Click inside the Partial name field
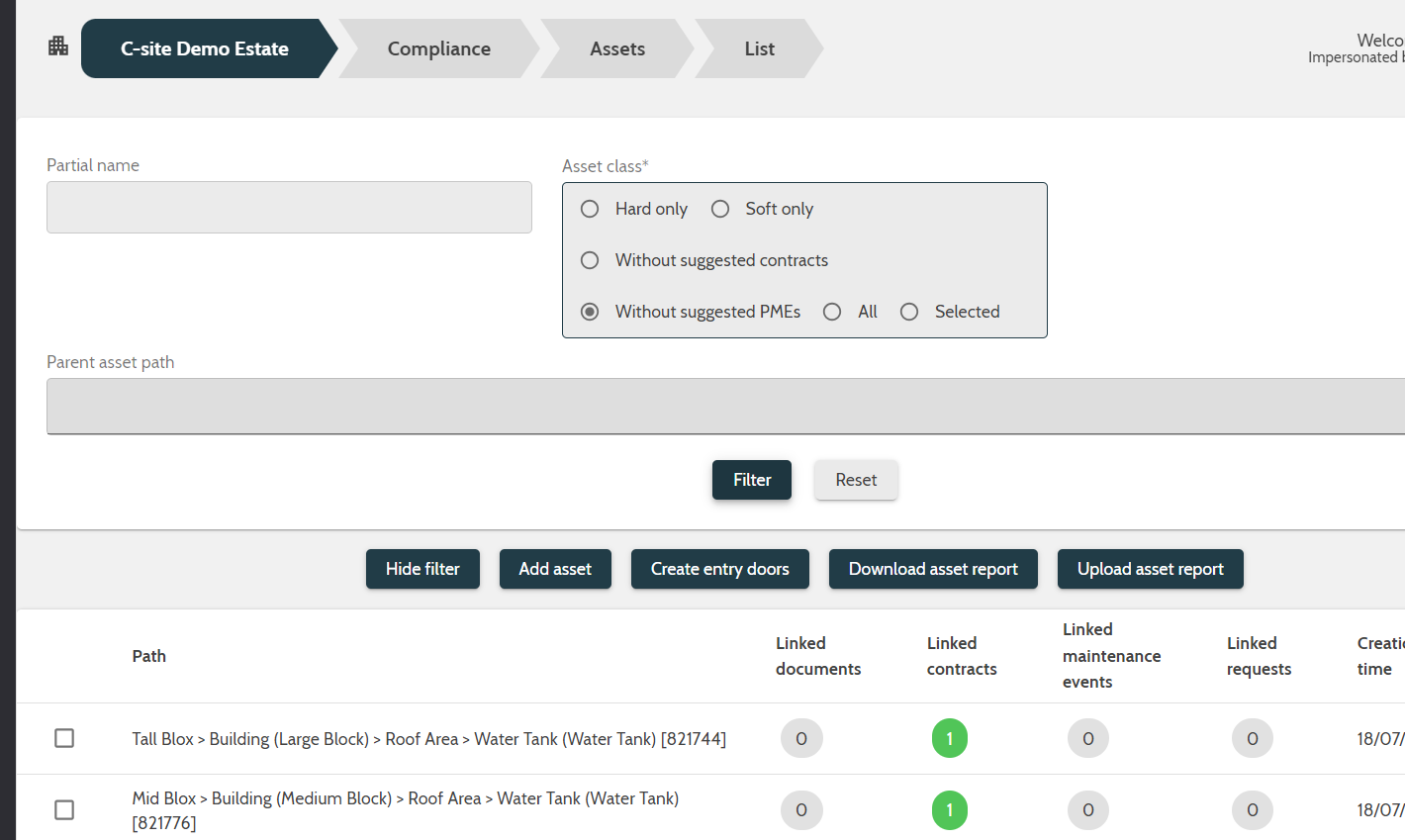 coord(289,207)
